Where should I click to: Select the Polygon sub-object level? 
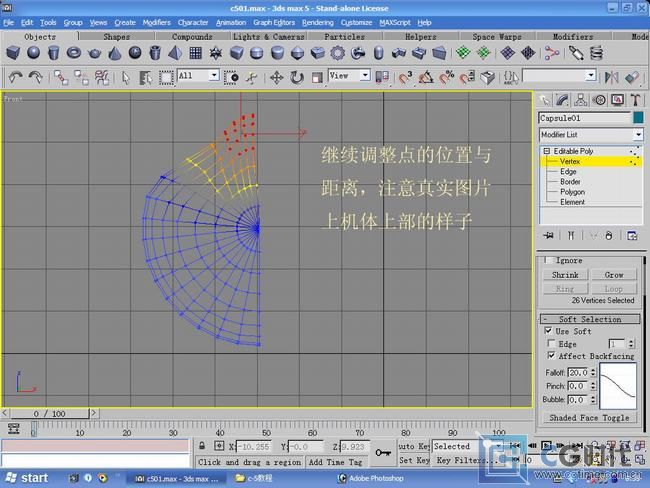tap(572, 192)
